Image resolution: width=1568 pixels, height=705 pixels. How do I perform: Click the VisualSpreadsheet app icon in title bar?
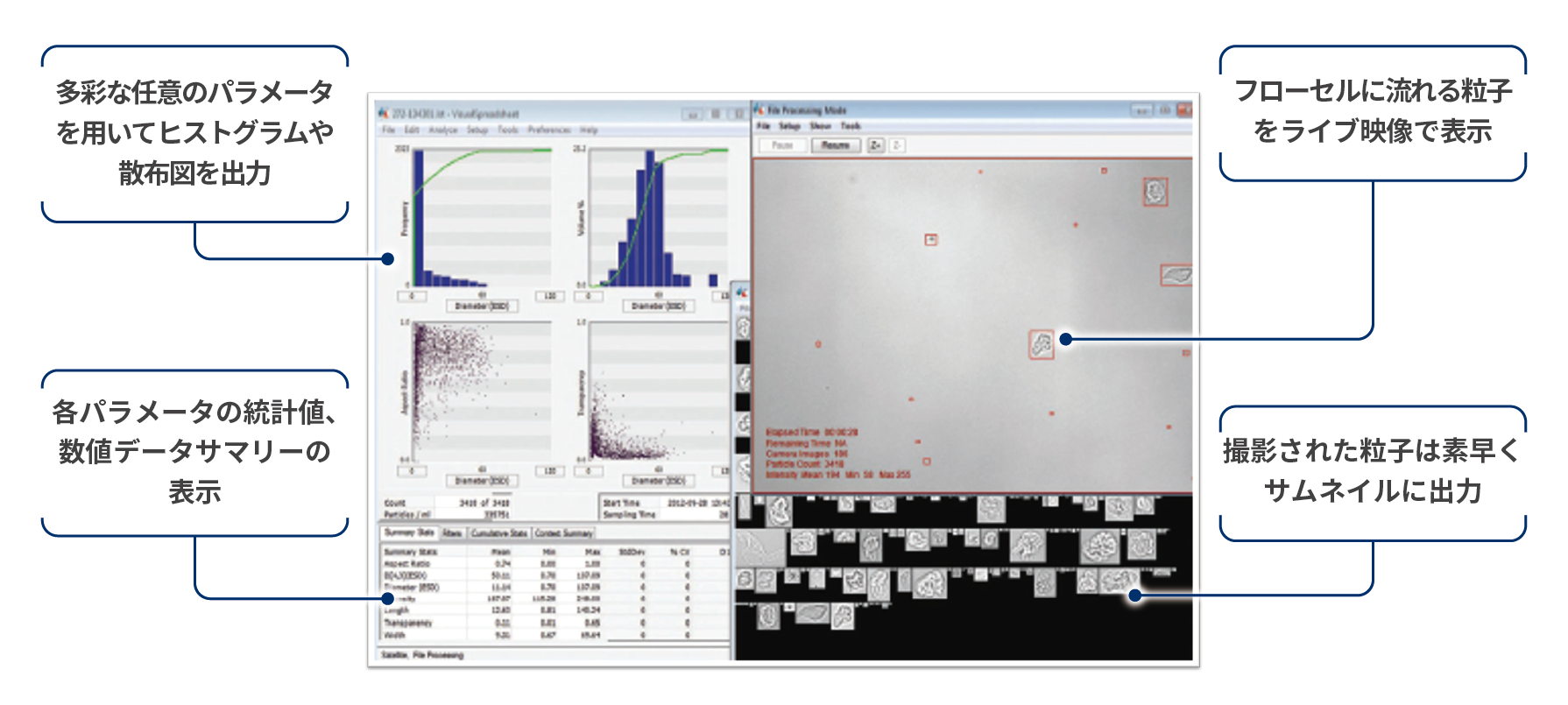[x=383, y=113]
